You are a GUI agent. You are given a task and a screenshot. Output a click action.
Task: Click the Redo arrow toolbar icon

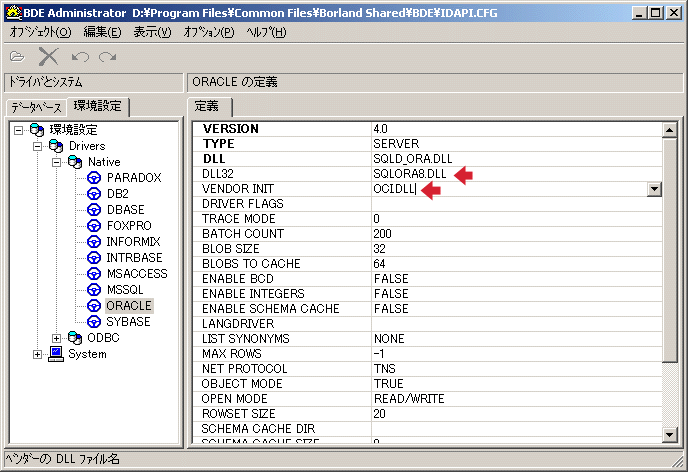tap(108, 57)
